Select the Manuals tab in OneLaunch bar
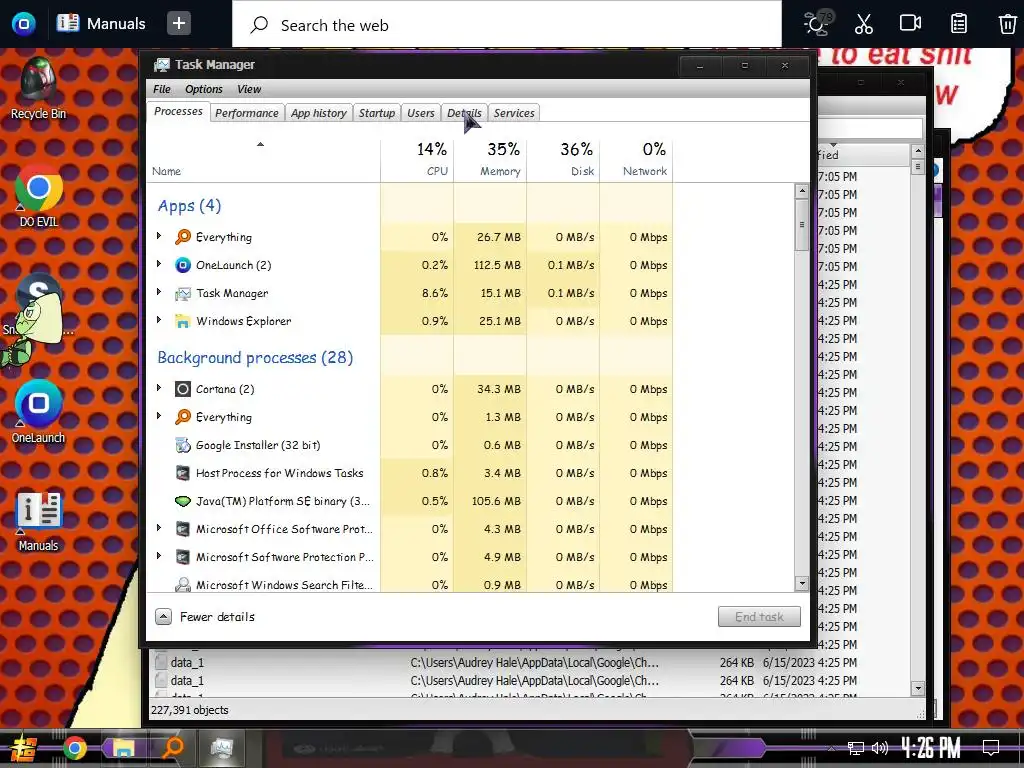 tap(101, 24)
